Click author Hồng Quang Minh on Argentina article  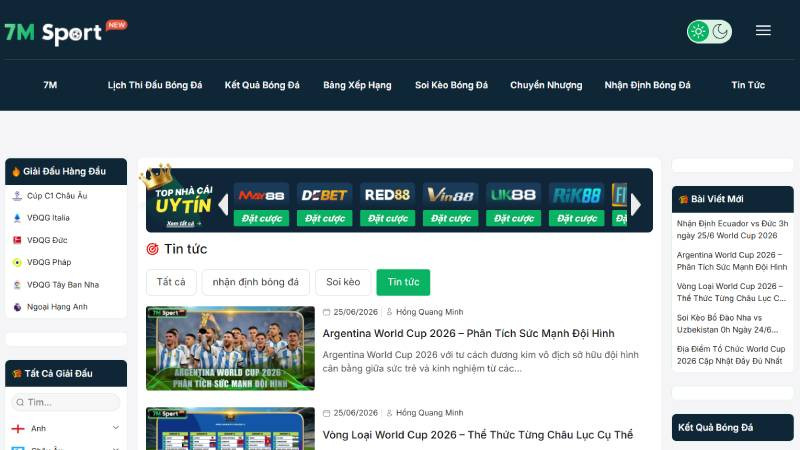point(429,312)
